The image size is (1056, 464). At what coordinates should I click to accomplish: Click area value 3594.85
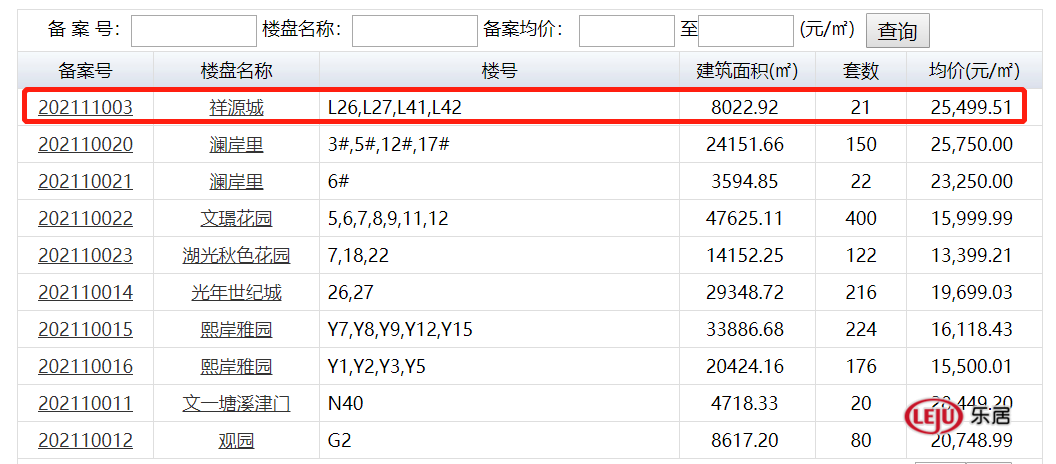(745, 182)
